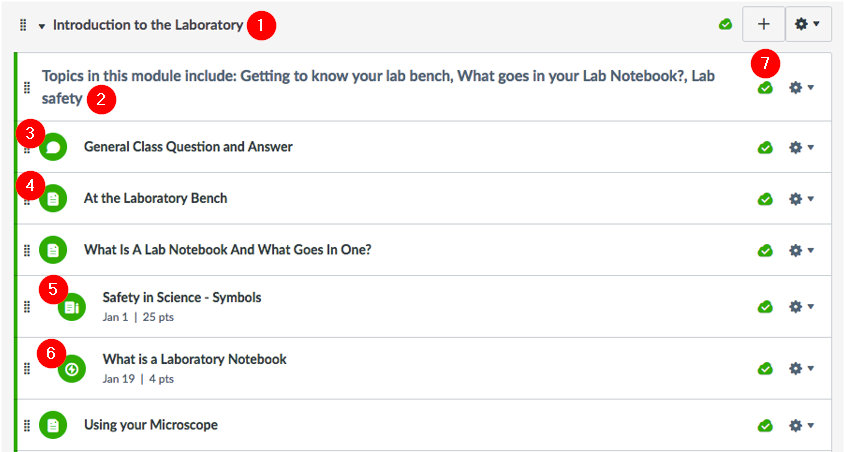Click the page icon for At the Laboratory Bench

click(53, 198)
